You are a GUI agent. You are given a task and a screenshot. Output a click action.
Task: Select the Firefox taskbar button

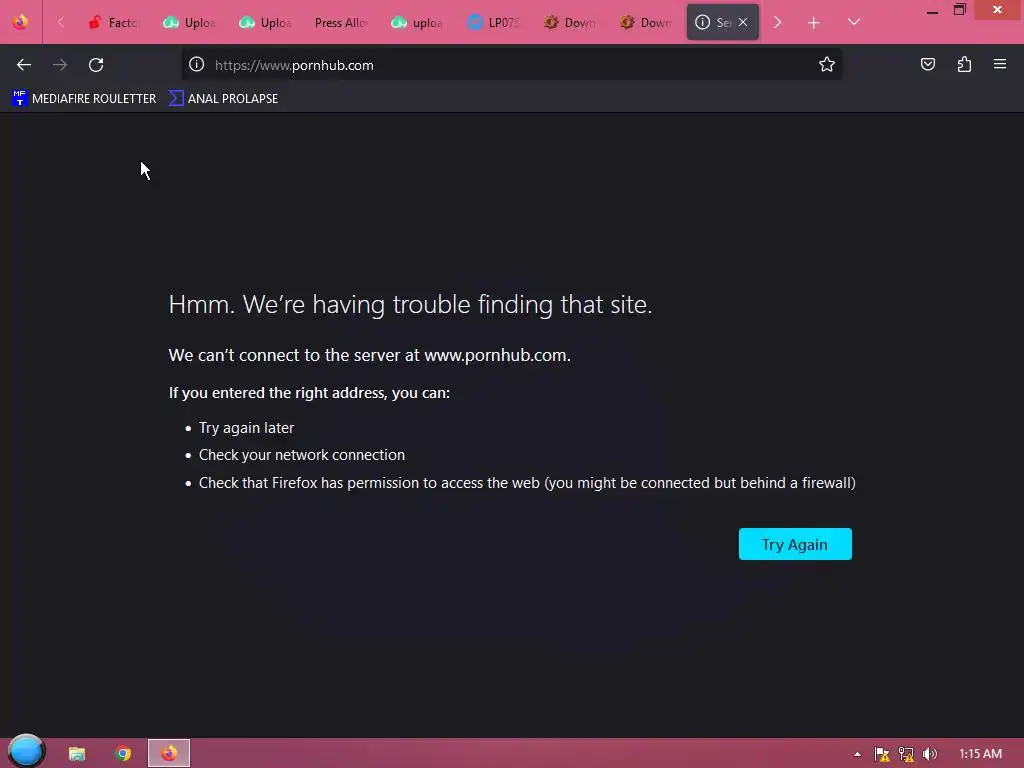(x=169, y=754)
